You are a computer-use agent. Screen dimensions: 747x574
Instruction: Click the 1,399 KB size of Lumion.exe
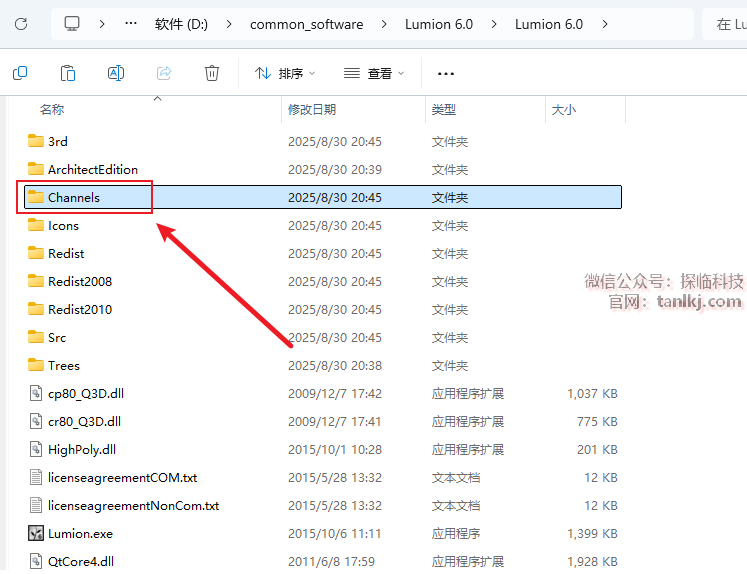click(592, 534)
